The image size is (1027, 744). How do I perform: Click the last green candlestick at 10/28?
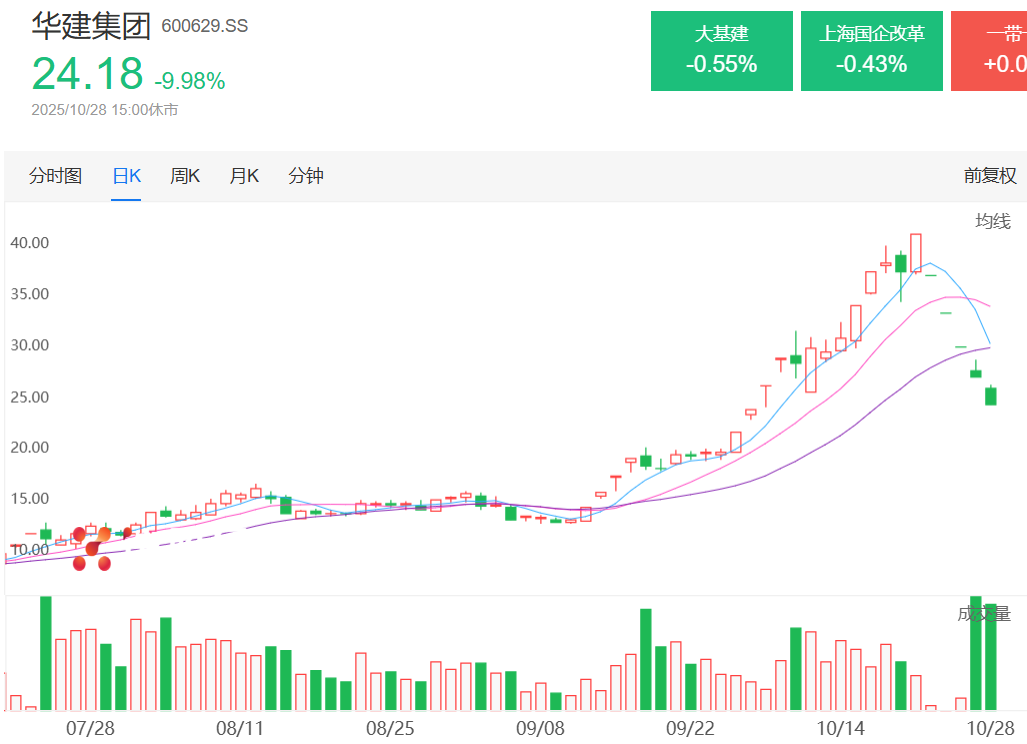pyautogui.click(x=990, y=396)
